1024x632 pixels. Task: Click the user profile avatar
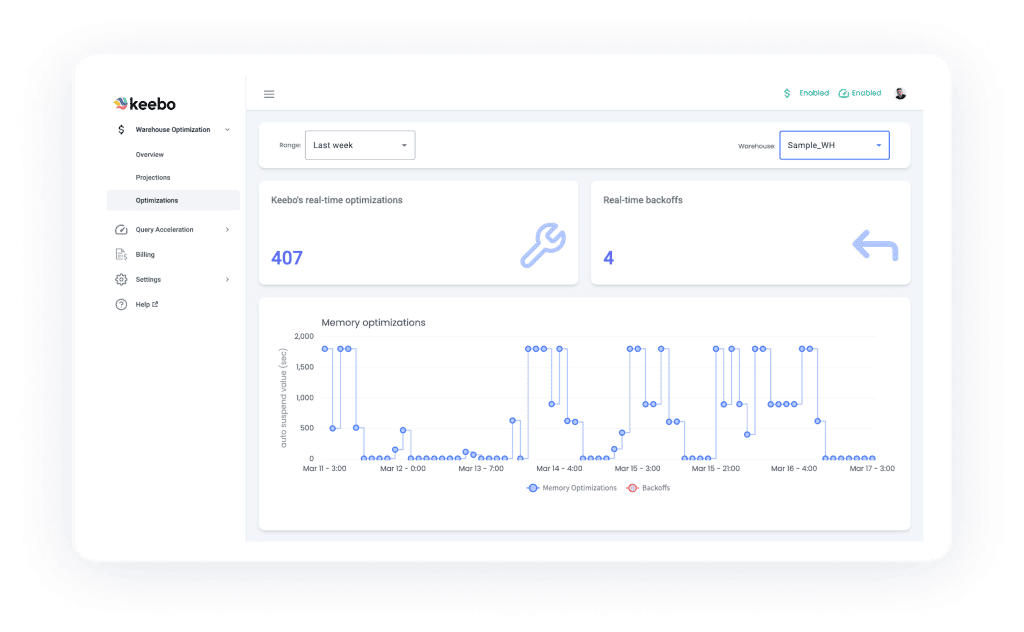(x=899, y=93)
